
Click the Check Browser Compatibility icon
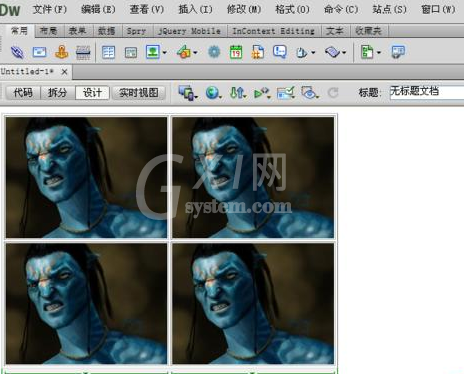tap(285, 93)
